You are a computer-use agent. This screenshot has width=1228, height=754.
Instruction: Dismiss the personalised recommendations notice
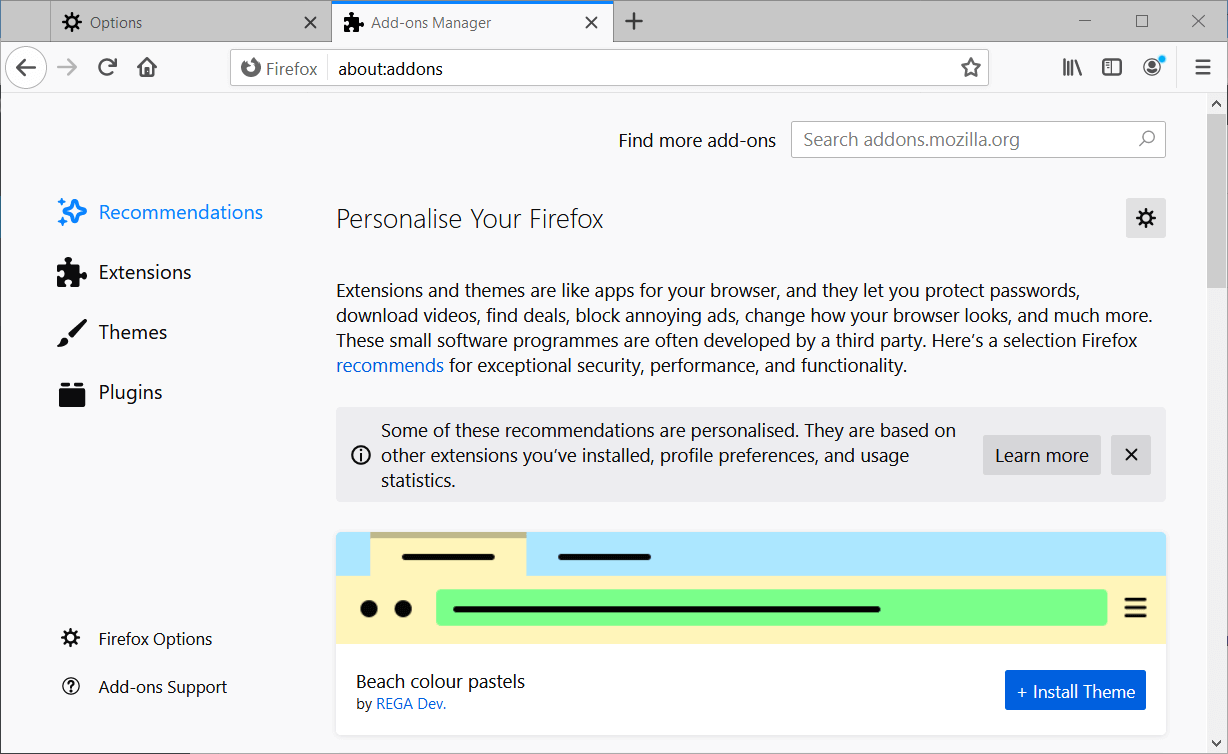[1131, 455]
